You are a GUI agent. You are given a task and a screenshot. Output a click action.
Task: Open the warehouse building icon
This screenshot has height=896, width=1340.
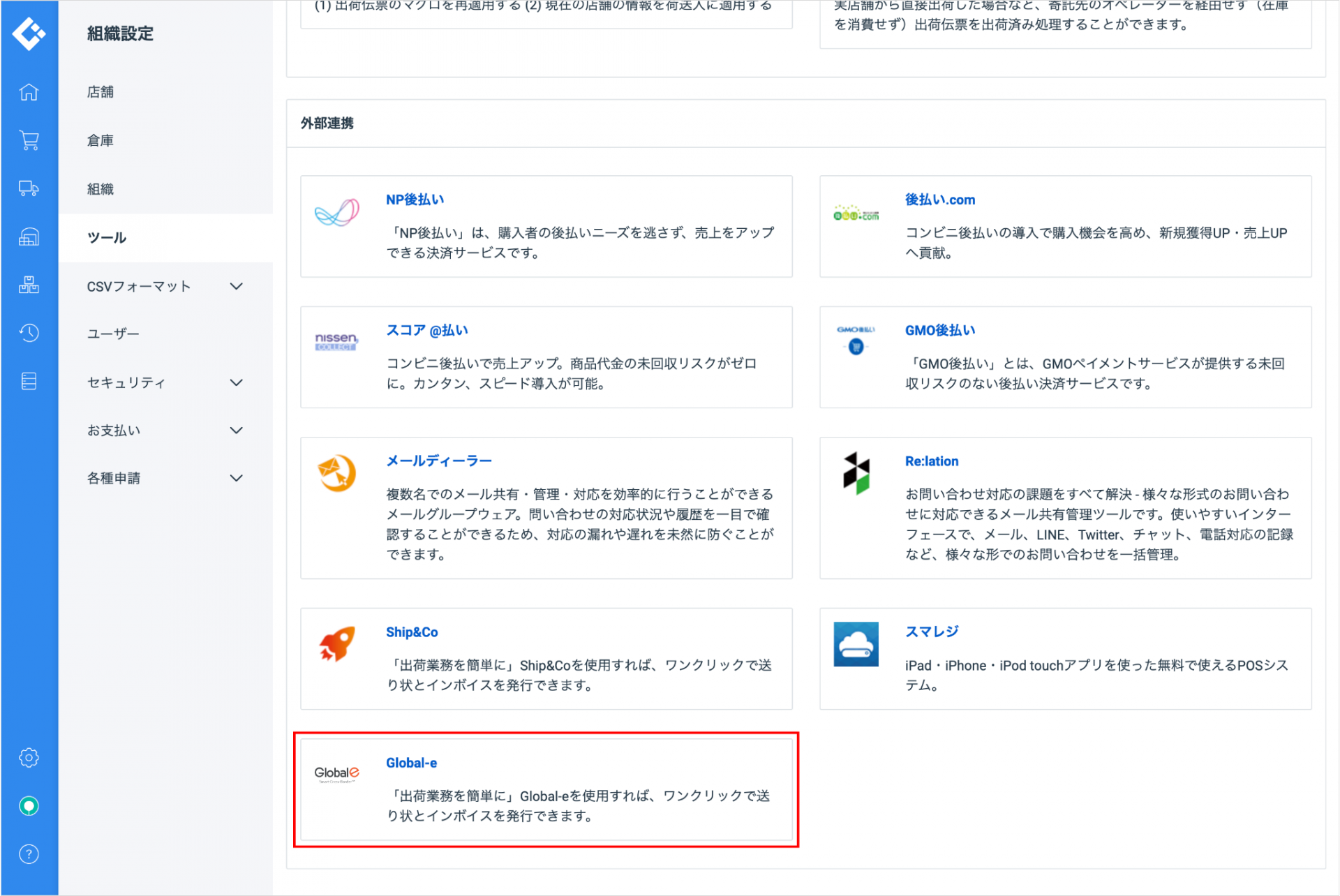(x=29, y=237)
